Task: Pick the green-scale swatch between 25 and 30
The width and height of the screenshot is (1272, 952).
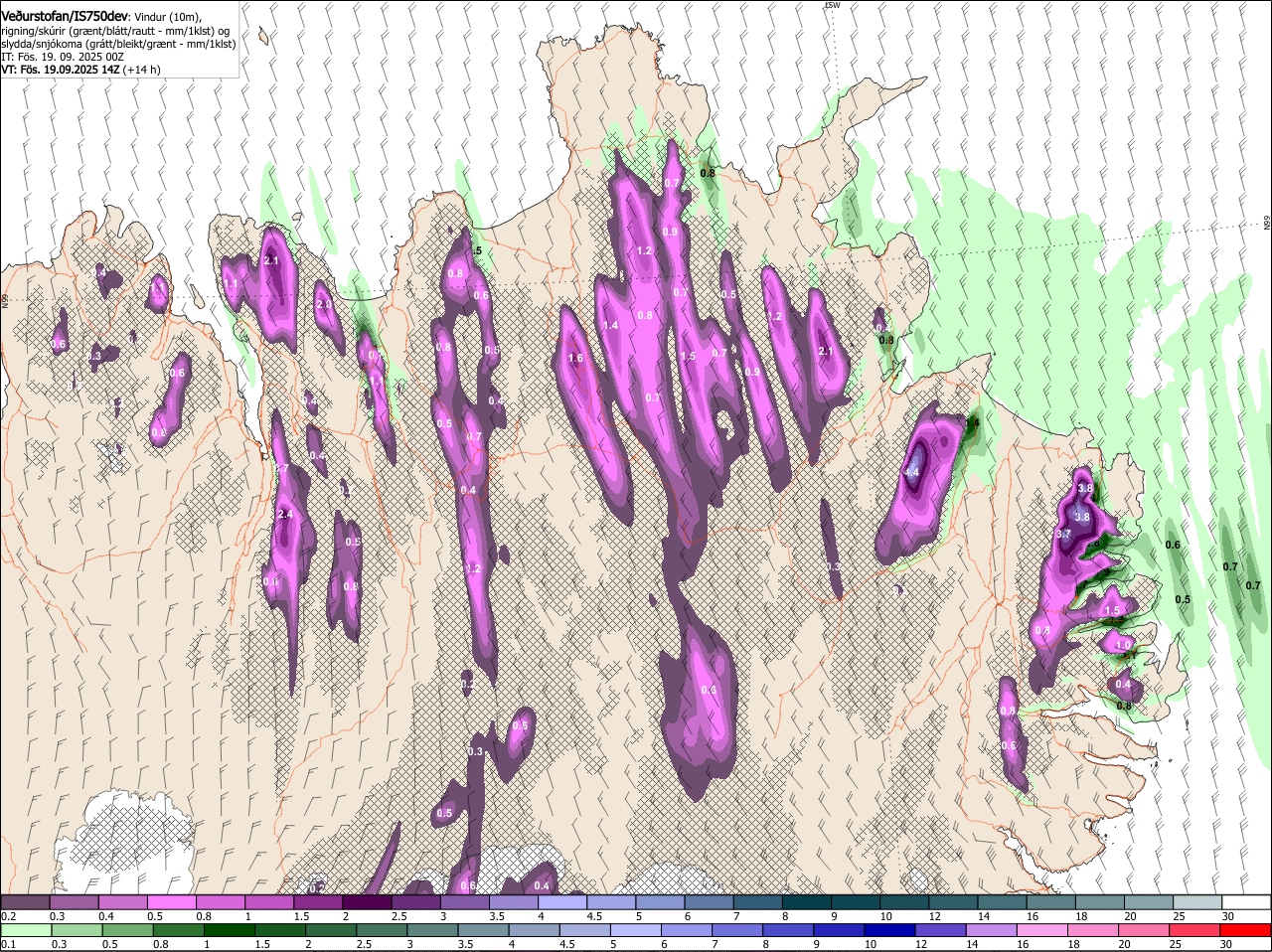Action: (x=1196, y=930)
